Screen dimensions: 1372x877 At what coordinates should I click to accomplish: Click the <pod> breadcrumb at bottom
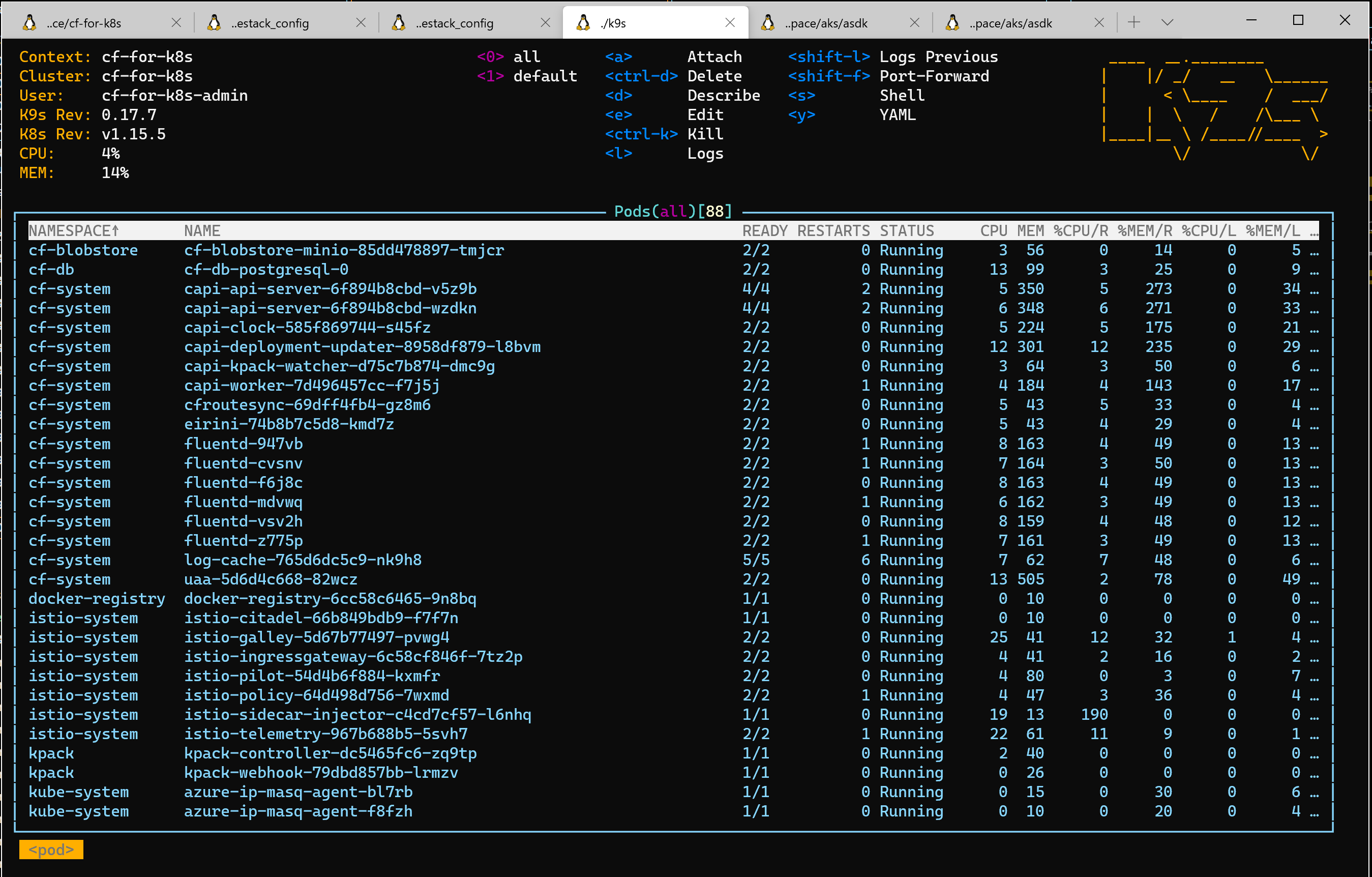(51, 850)
